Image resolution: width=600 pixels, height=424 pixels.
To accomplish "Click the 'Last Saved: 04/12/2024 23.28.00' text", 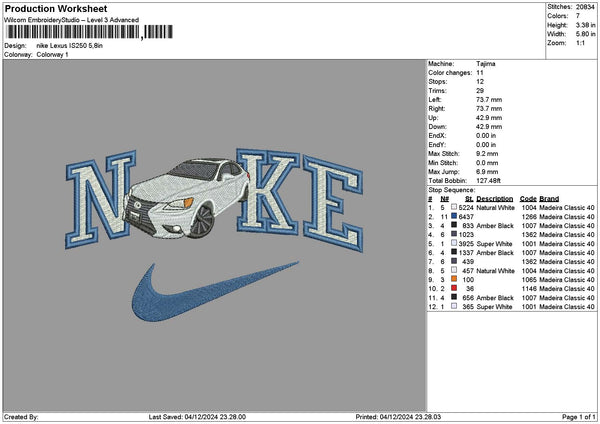I will [x=197, y=417].
